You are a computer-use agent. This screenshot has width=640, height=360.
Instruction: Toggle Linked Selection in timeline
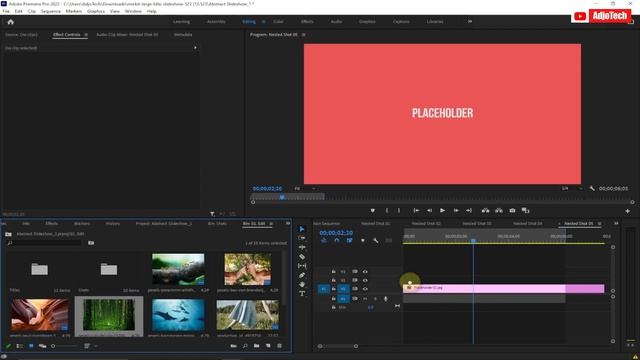[x=350, y=241]
